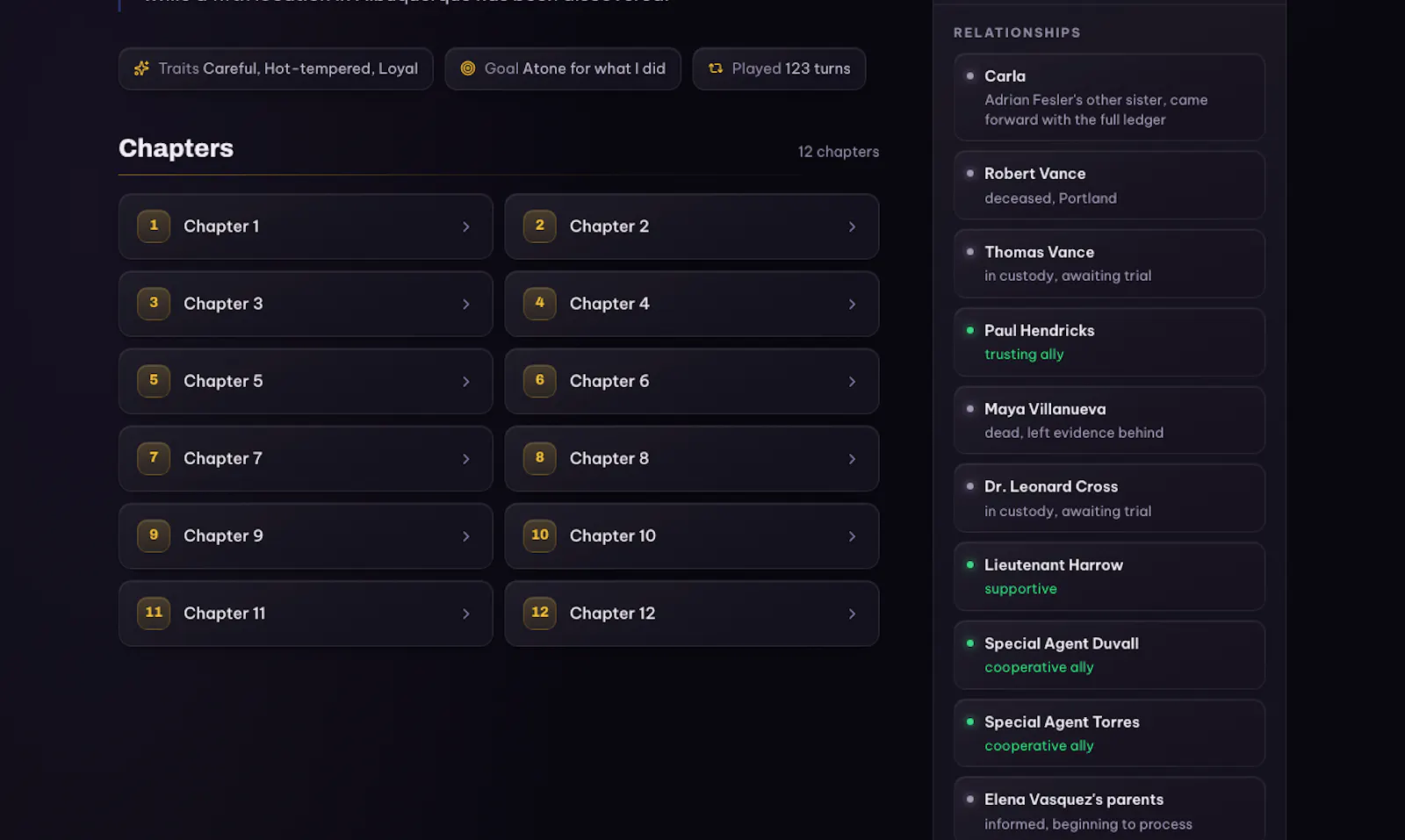
Task: Open the Robert Vance relationship card
Action: coord(1109,185)
